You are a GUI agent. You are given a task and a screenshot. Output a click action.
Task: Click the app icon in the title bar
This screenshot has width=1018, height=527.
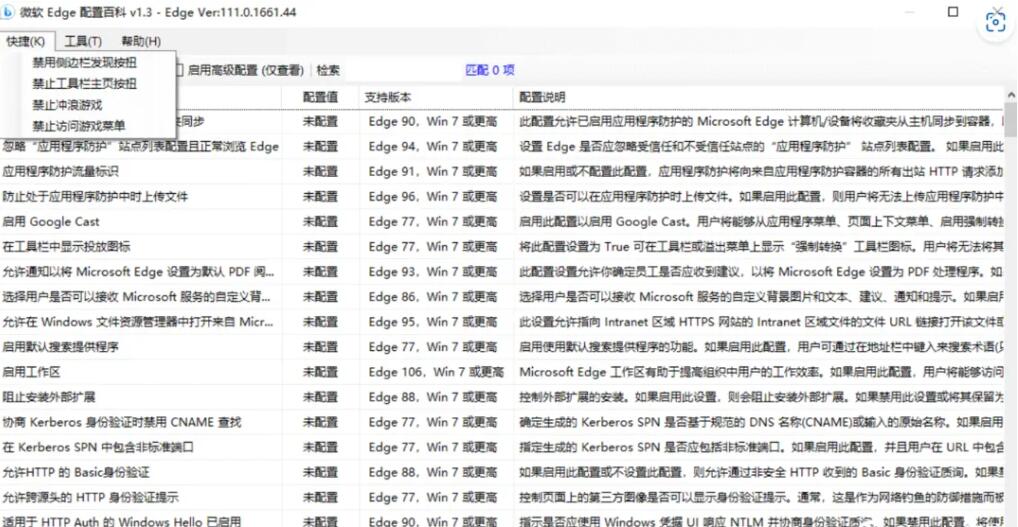[x=7, y=12]
